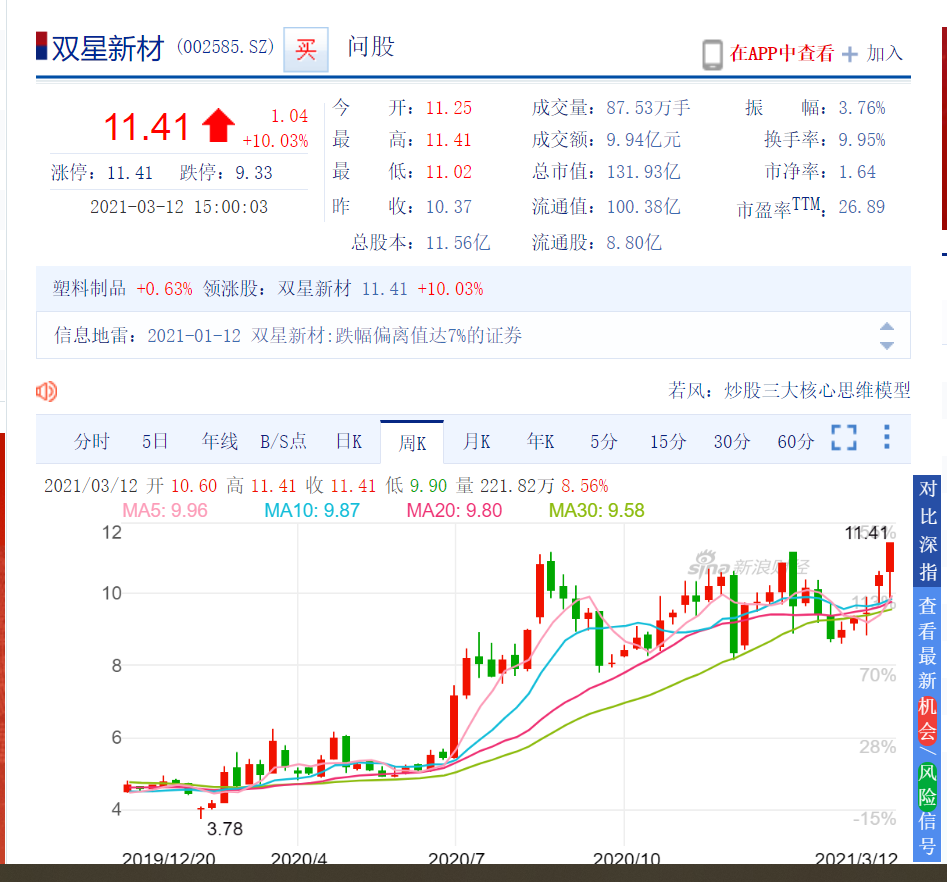Click the 成交额 9.94亿元 value
Screen dimensions: 947x882
pos(643,140)
